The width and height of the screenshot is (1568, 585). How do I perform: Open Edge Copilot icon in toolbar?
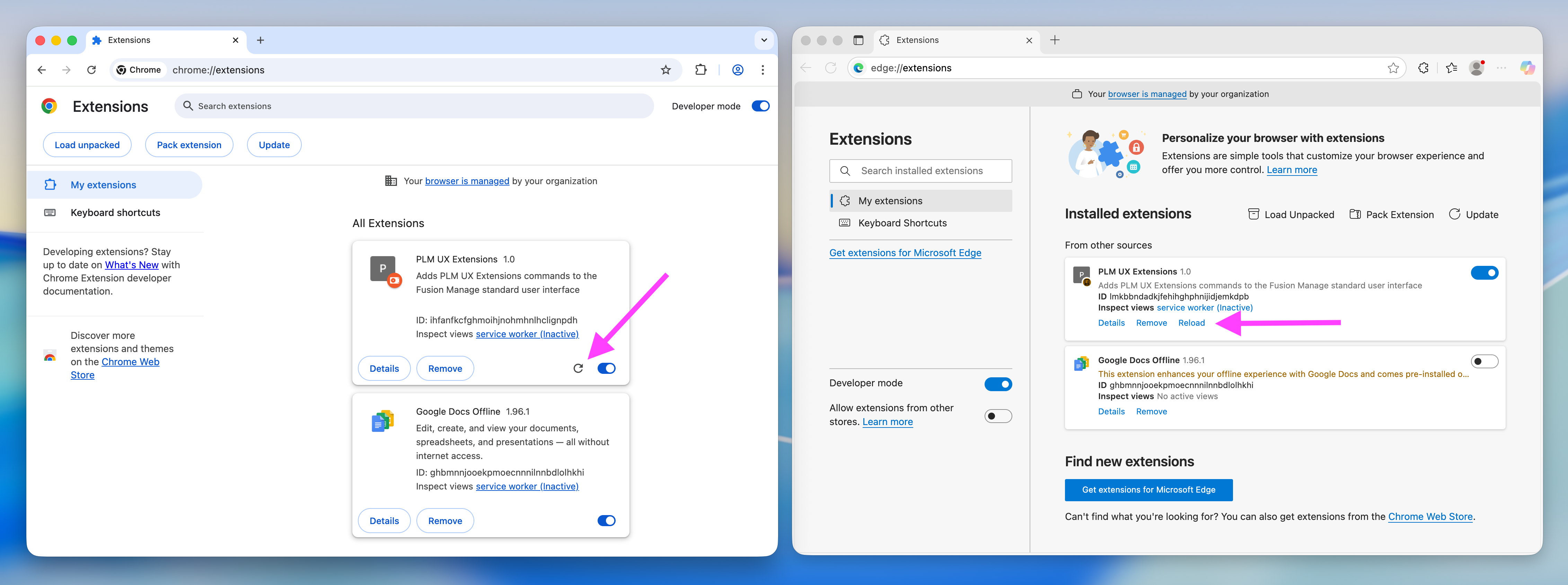(x=1527, y=68)
